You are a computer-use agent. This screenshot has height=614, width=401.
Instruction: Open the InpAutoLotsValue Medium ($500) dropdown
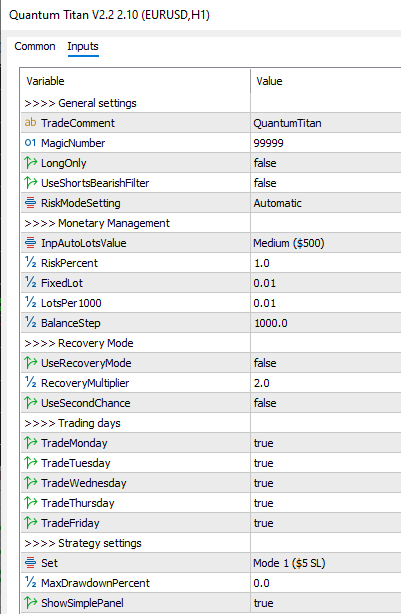326,243
